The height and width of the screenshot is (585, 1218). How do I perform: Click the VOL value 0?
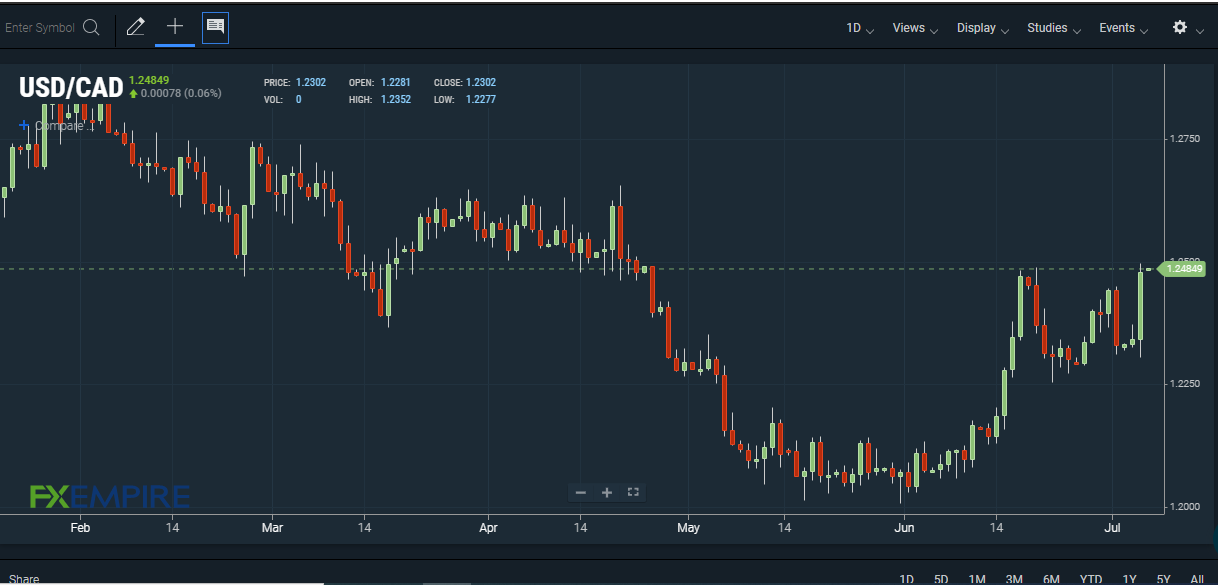(298, 99)
